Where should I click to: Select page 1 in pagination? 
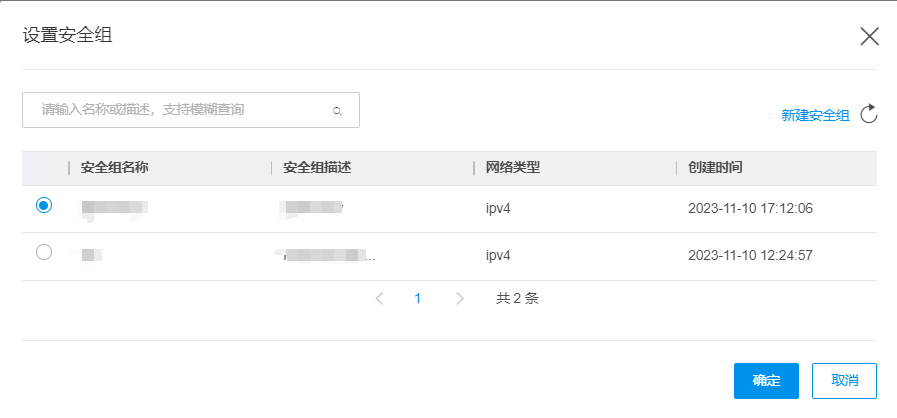click(418, 298)
